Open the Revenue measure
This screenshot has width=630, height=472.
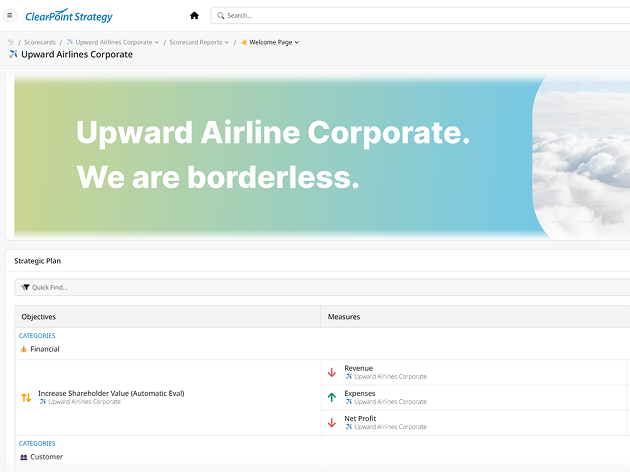358,368
